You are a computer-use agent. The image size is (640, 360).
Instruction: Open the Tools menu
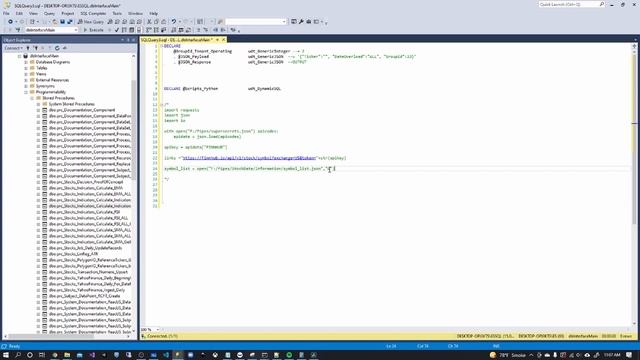pyautogui.click(x=117, y=13)
